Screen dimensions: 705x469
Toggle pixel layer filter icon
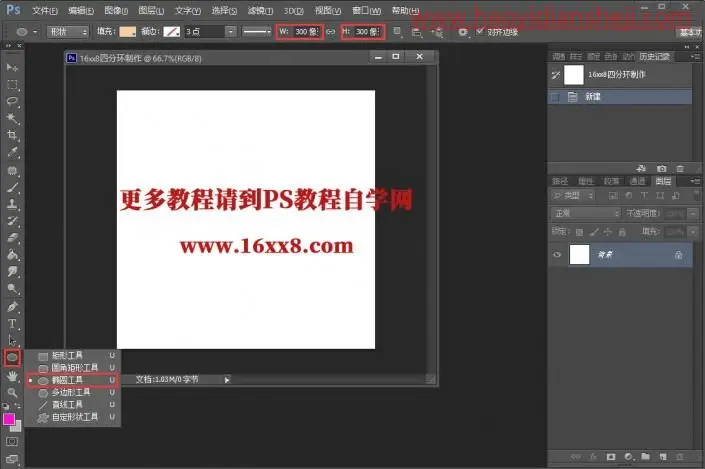pos(613,196)
